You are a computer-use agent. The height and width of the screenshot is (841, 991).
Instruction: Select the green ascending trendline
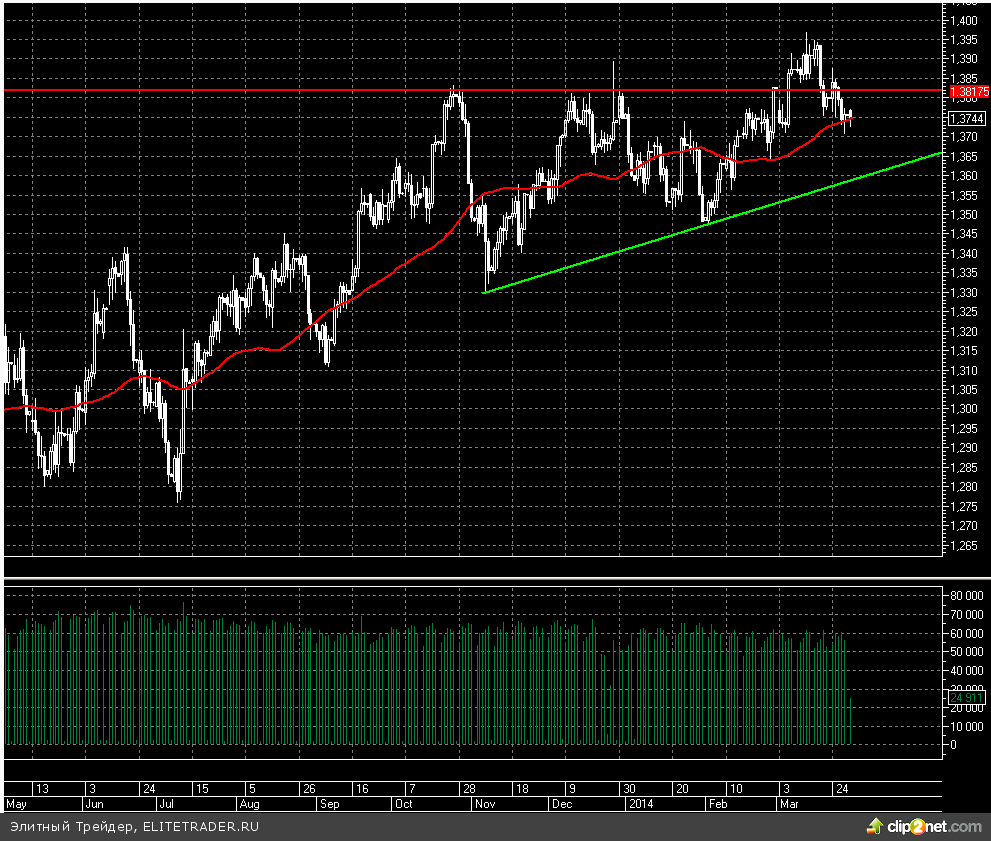pos(700,225)
